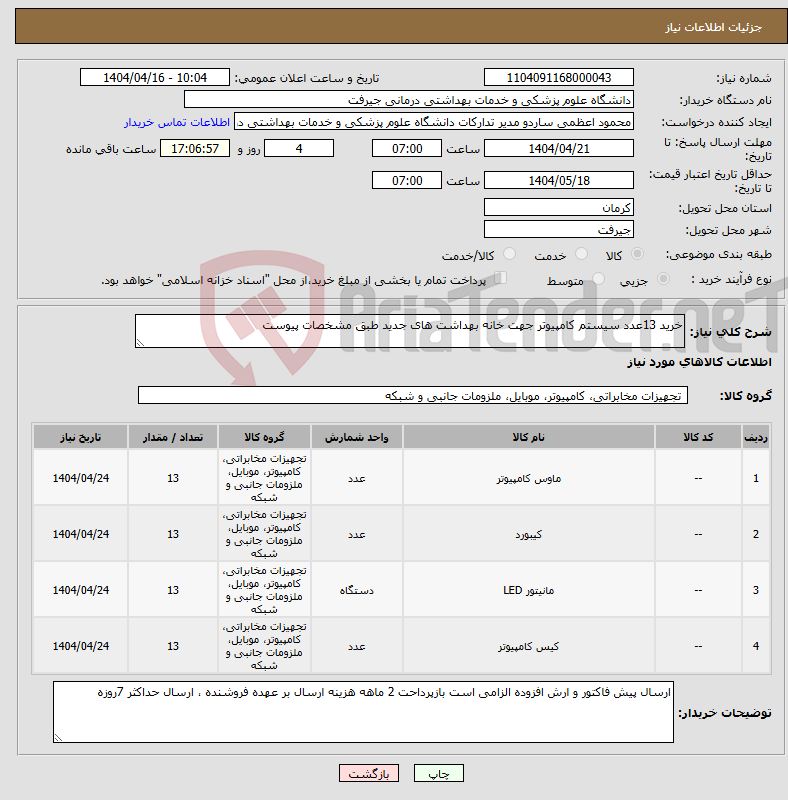Toggle Islamic treasury payment checkbox

pyautogui.click(x=501, y=278)
